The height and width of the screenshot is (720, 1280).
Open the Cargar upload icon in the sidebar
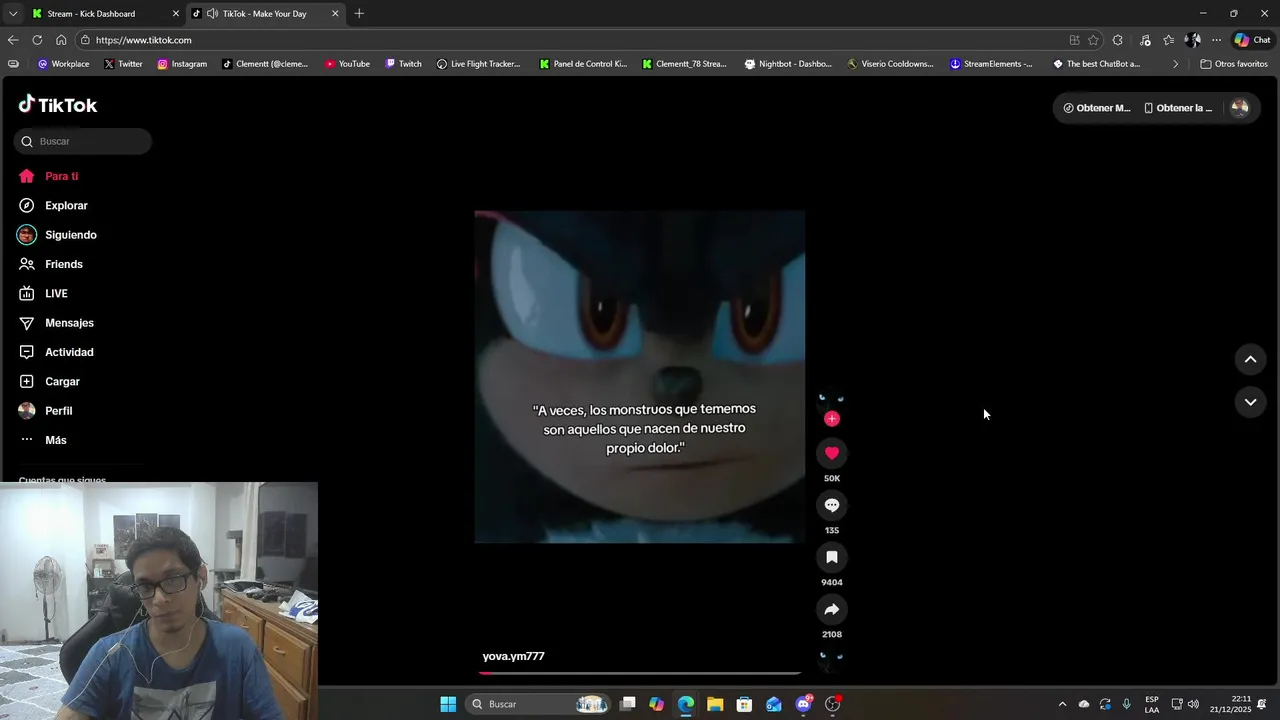point(27,381)
